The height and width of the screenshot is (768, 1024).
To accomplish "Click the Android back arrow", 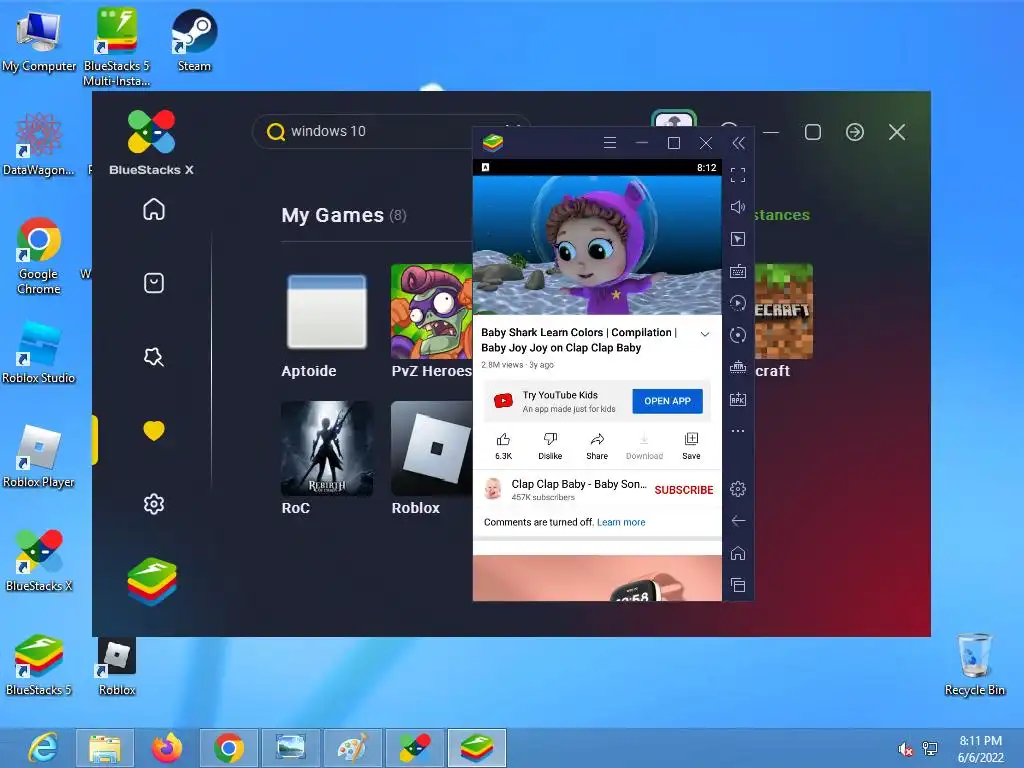I will point(738,521).
